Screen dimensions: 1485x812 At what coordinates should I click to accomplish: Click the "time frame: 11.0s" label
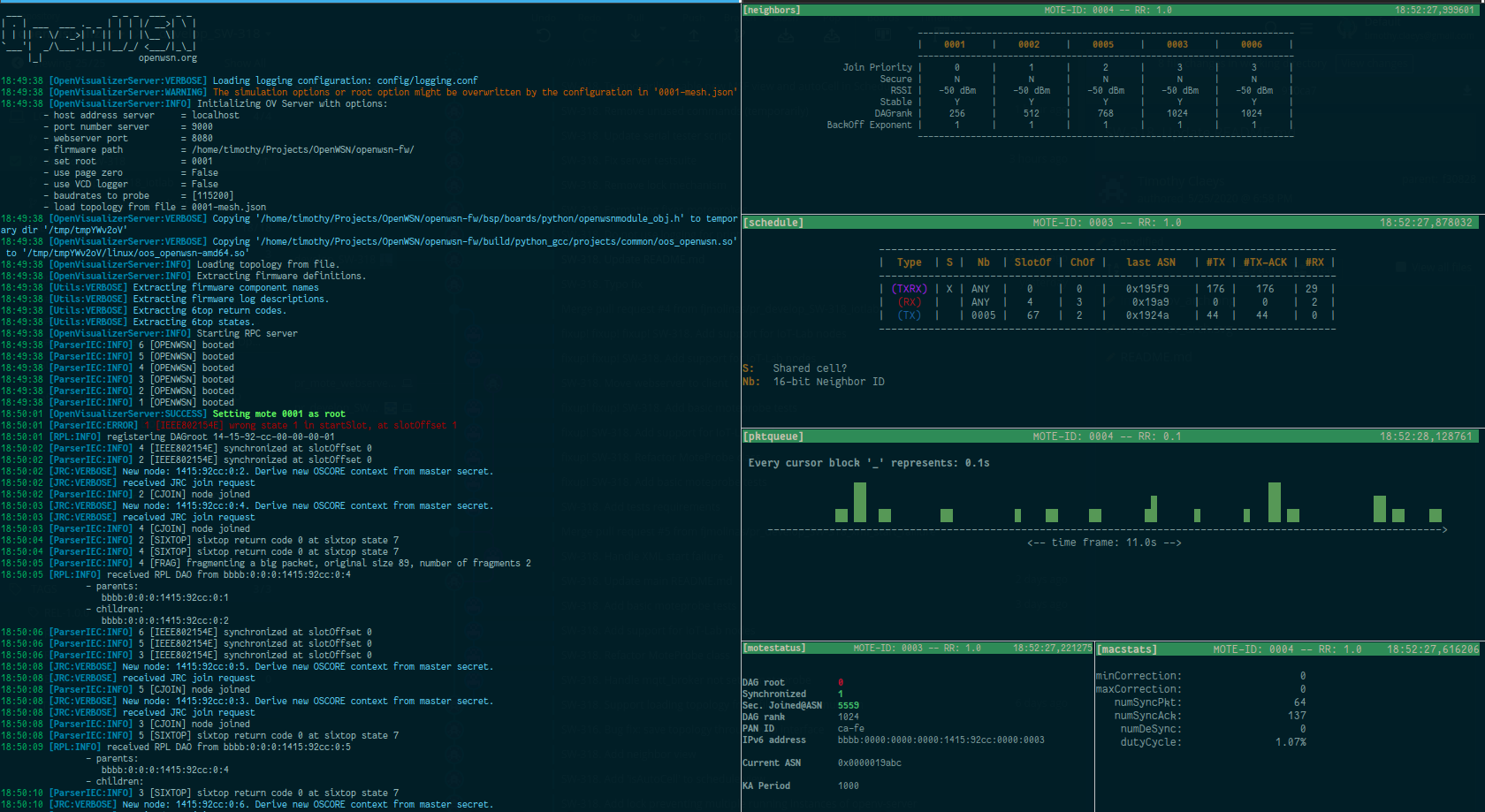pos(1103,543)
